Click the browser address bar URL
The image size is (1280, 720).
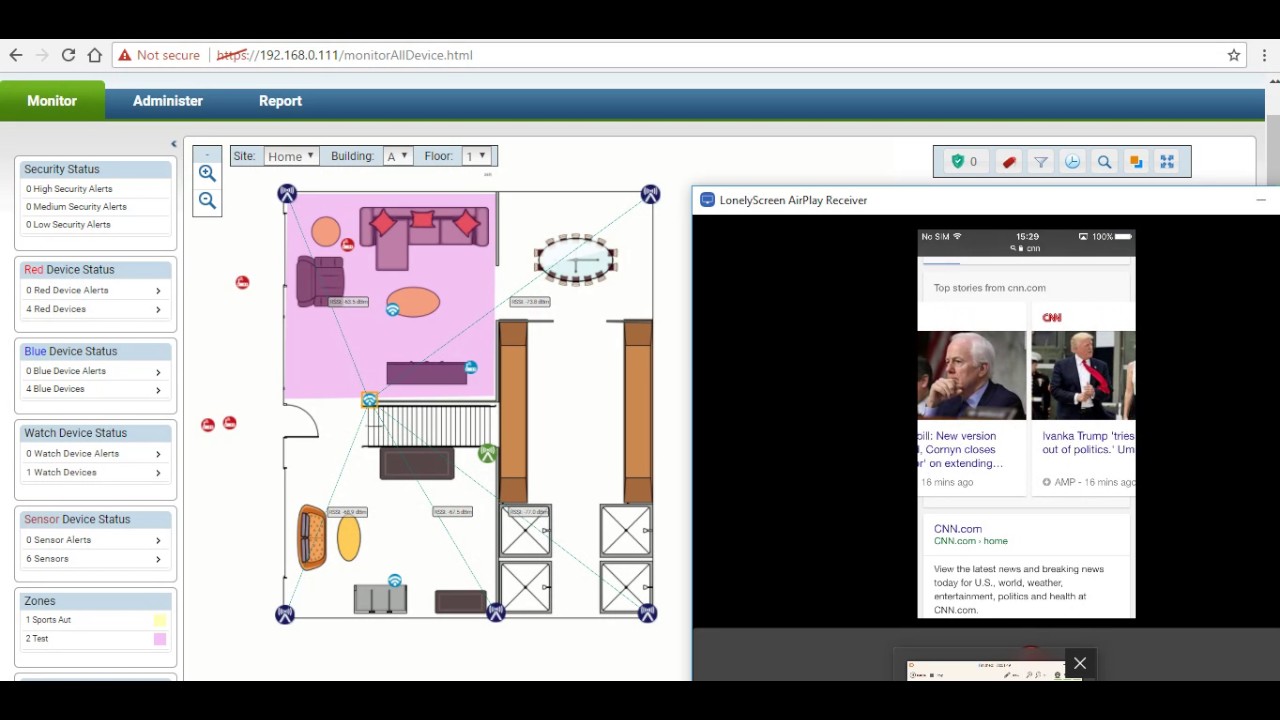[345, 55]
